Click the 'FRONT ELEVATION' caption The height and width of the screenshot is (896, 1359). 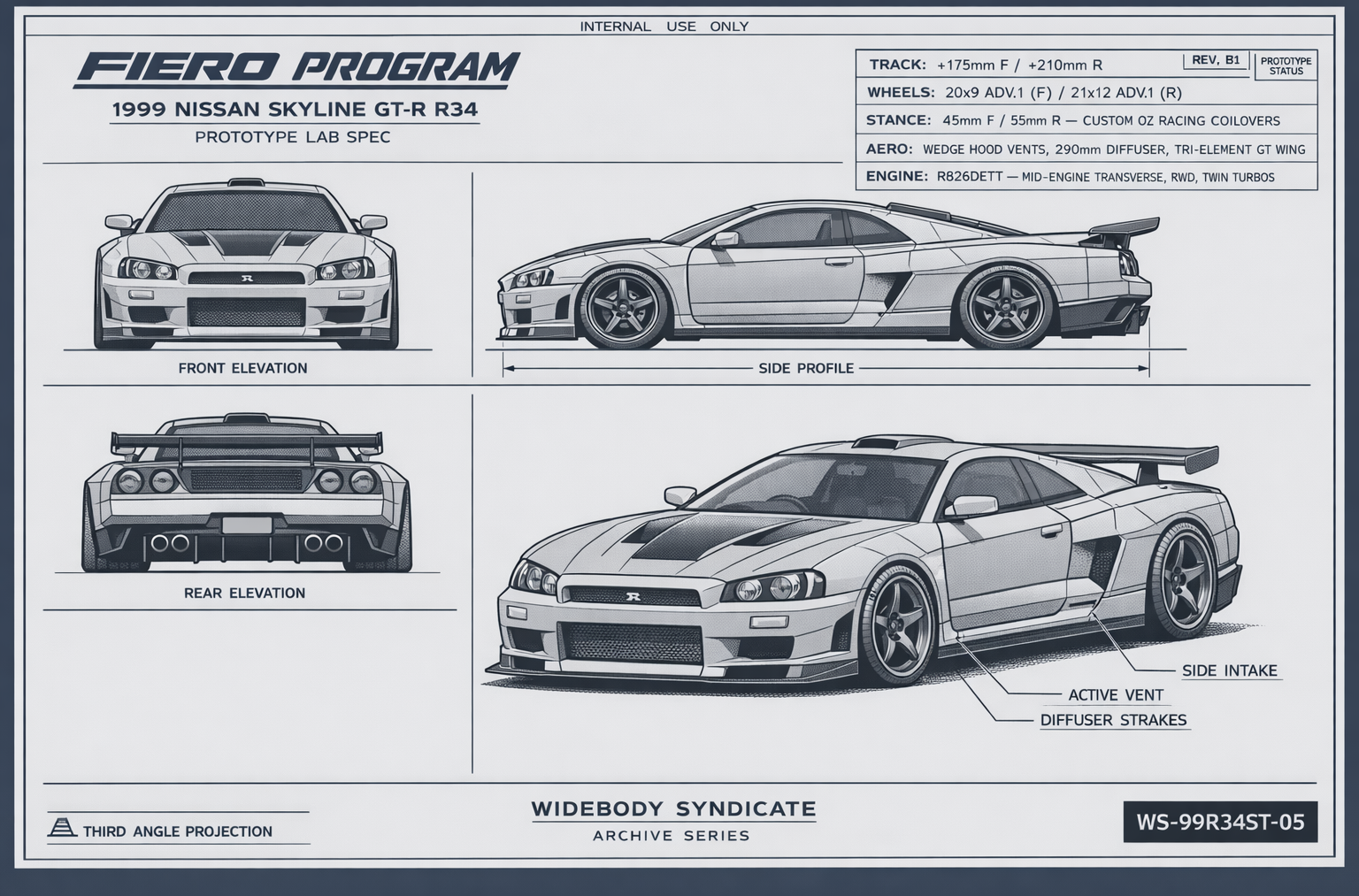(x=242, y=368)
